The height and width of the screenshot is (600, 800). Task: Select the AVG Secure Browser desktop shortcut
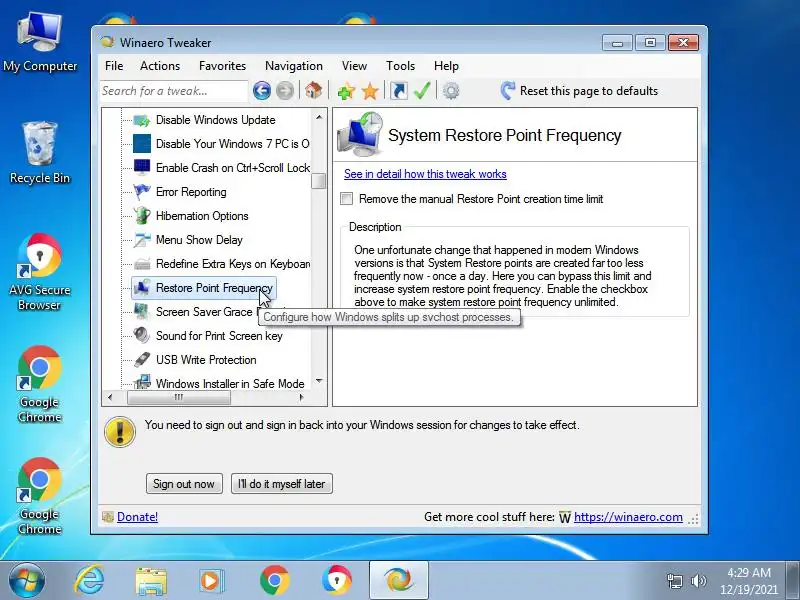click(x=39, y=272)
